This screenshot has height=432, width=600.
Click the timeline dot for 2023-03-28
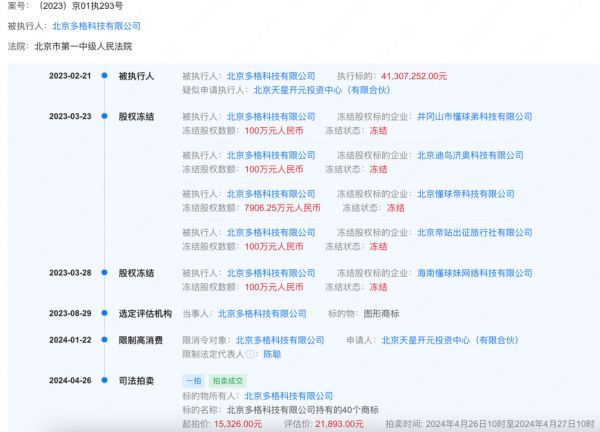104,272
